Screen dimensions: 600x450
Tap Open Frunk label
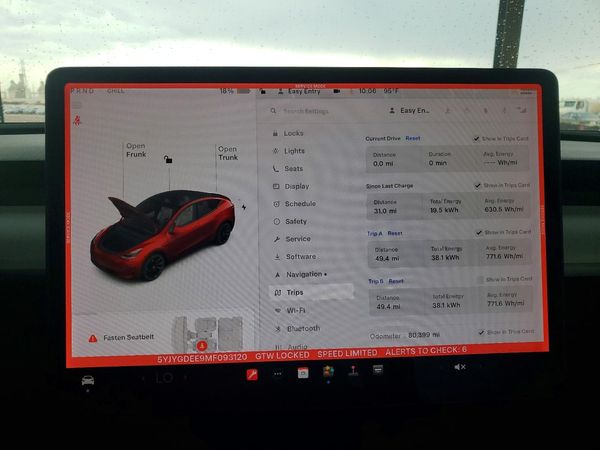coord(136,150)
